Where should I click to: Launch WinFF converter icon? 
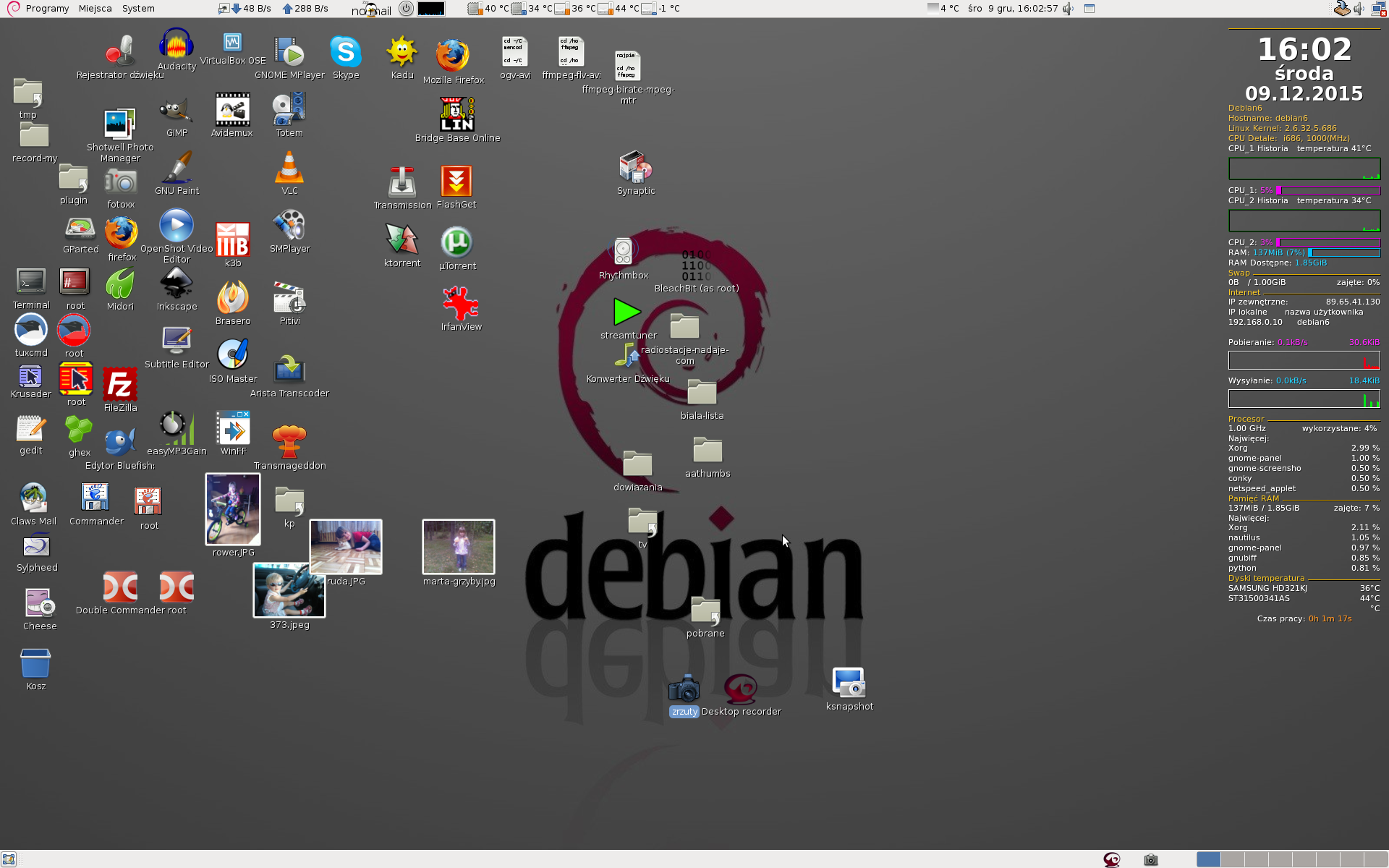coord(233,427)
